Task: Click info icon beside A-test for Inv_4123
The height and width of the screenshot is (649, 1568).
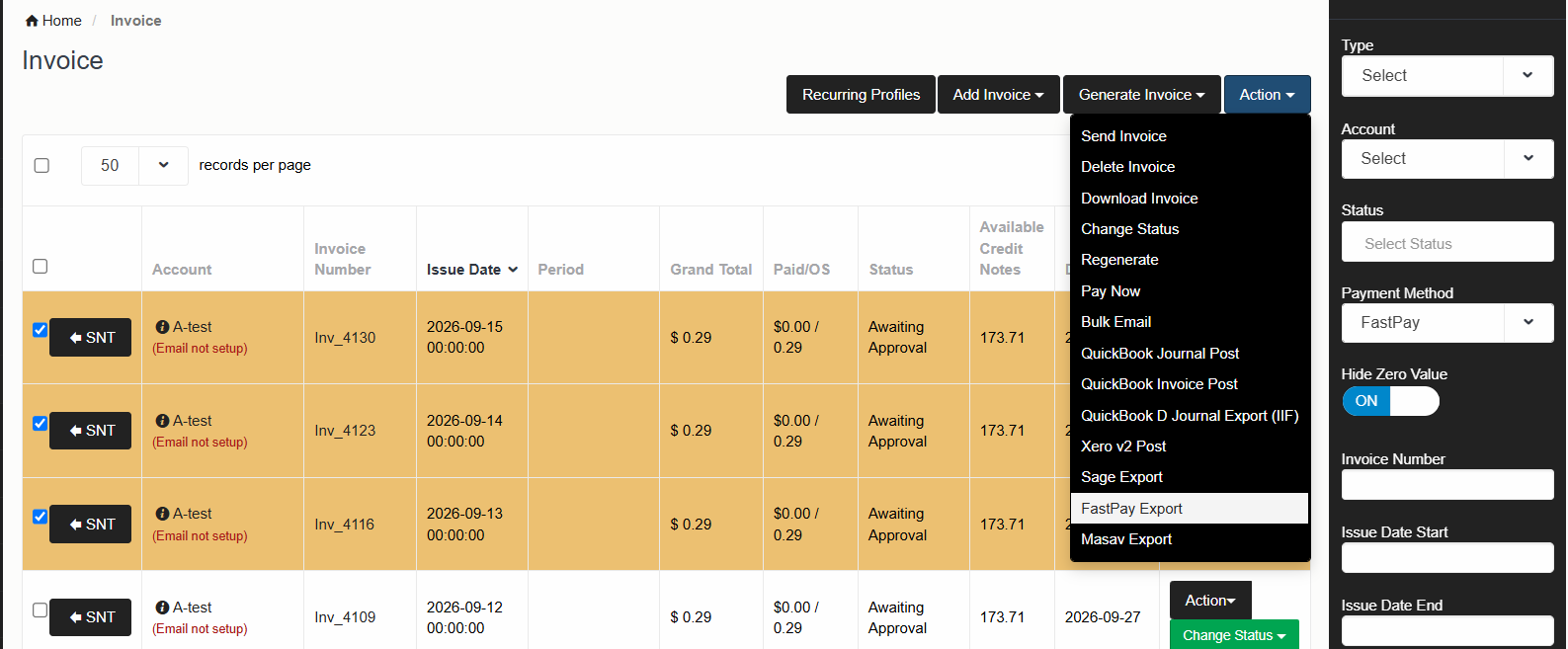Action: 162,421
